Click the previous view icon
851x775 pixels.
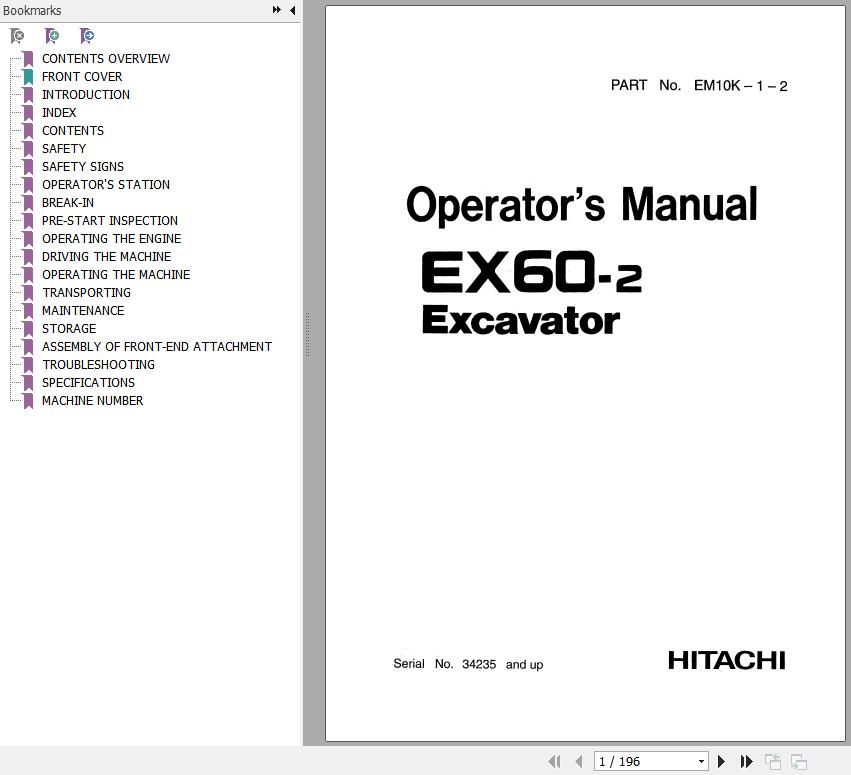(772, 762)
